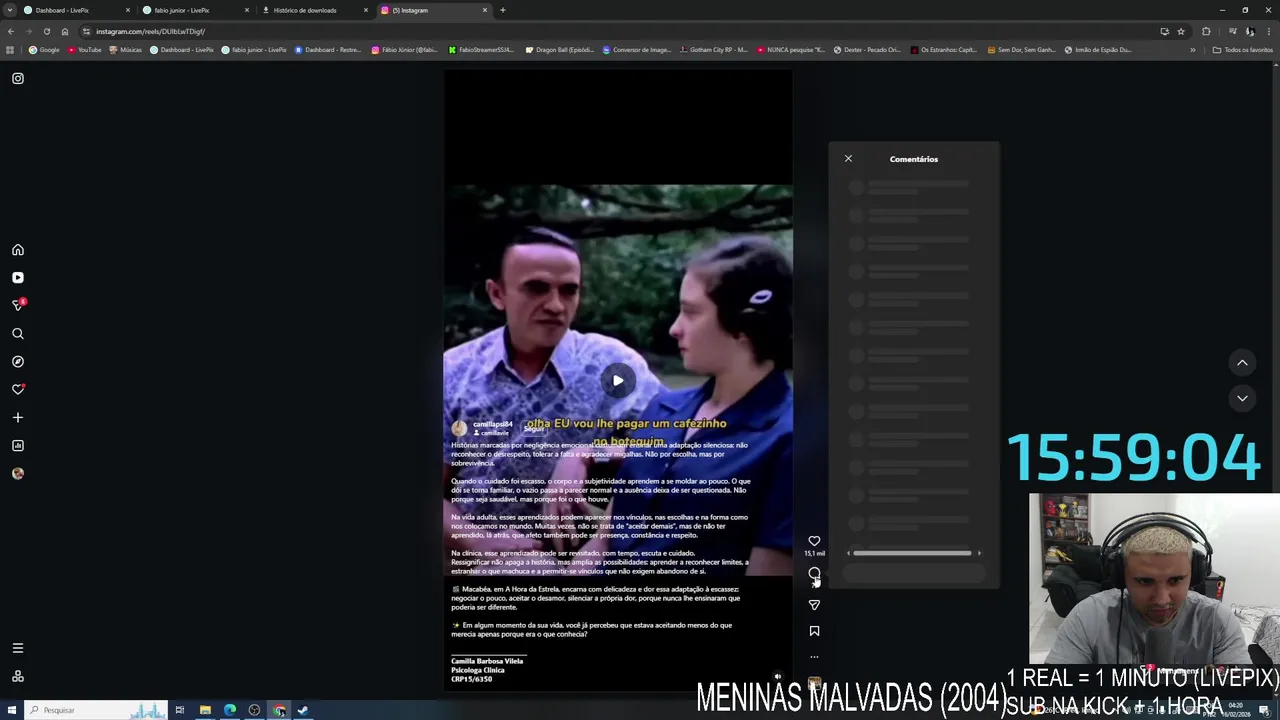This screenshot has width=1280, height=720.
Task: Open Direct messages in the sidebar
Action: coord(18,305)
